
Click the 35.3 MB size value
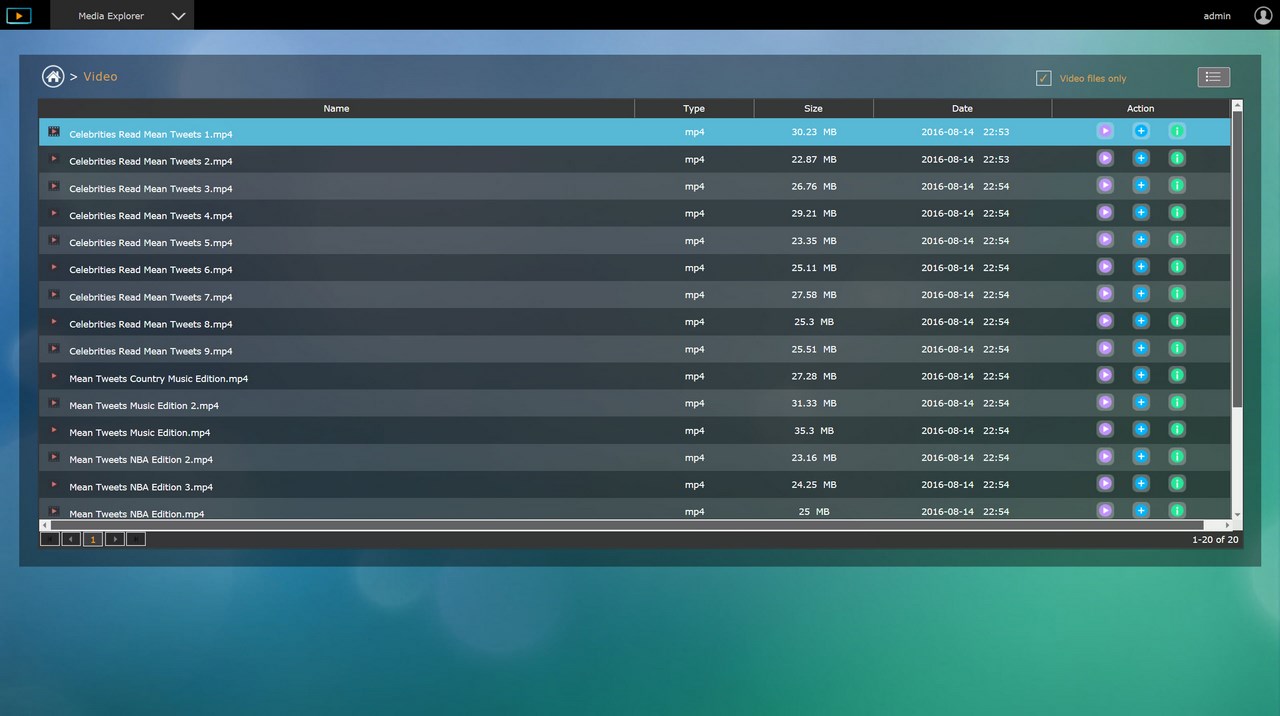tap(814, 430)
